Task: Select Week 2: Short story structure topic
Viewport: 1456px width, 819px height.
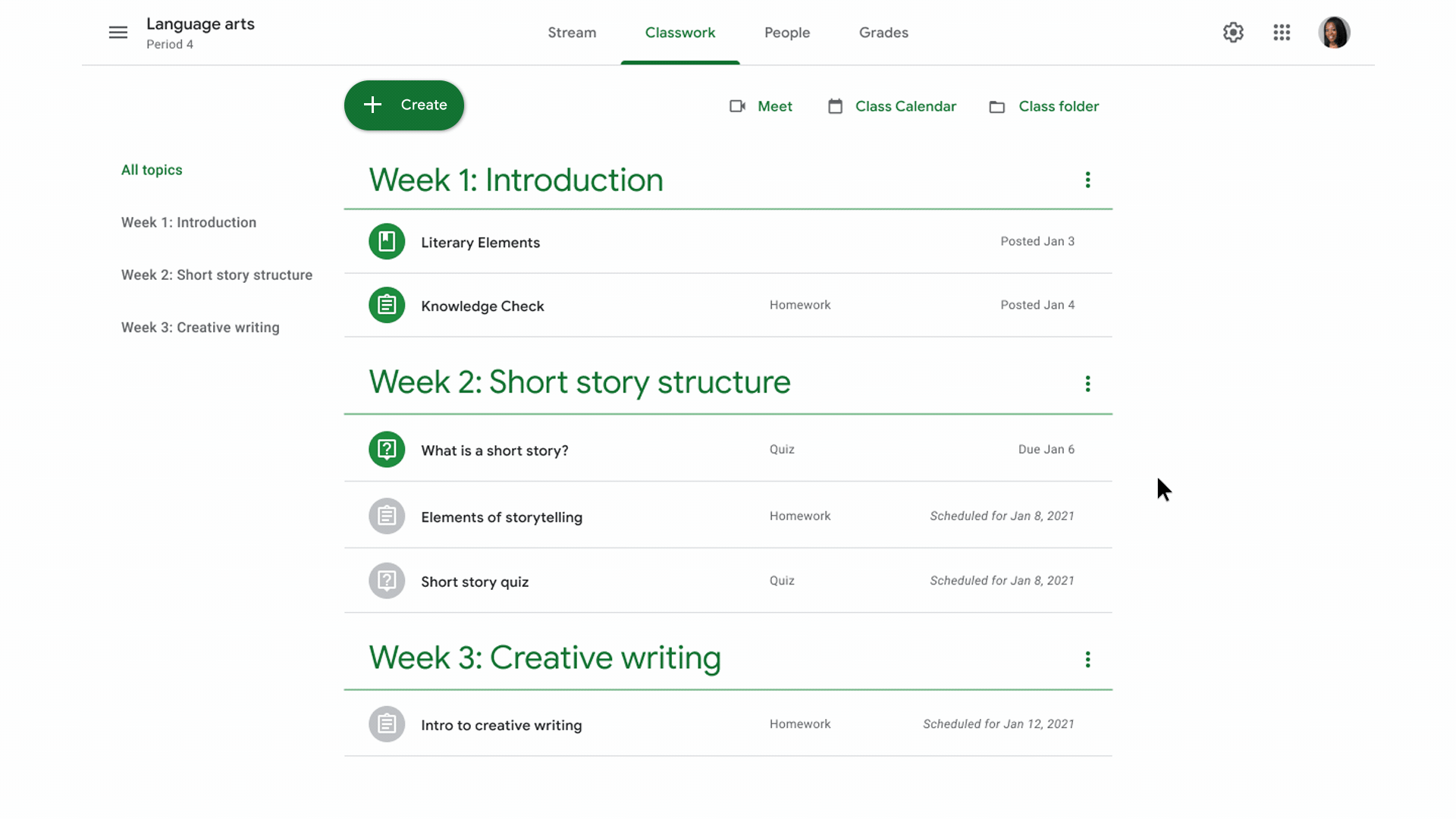Action: [217, 274]
